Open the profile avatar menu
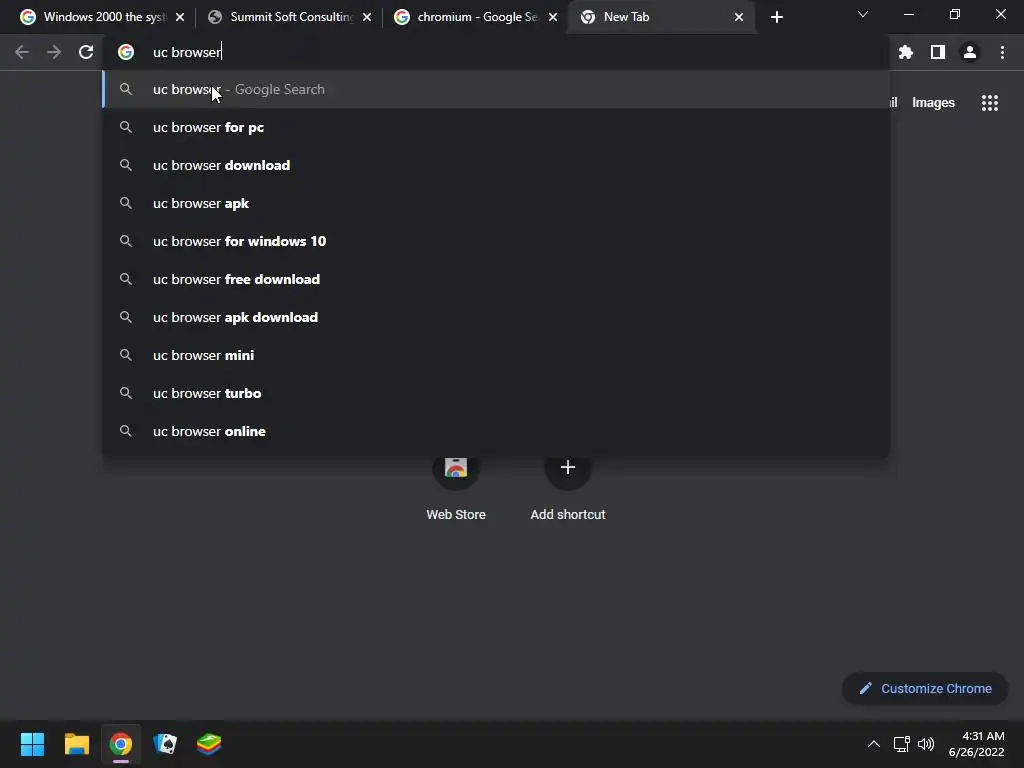The height and width of the screenshot is (768, 1024). tap(970, 52)
